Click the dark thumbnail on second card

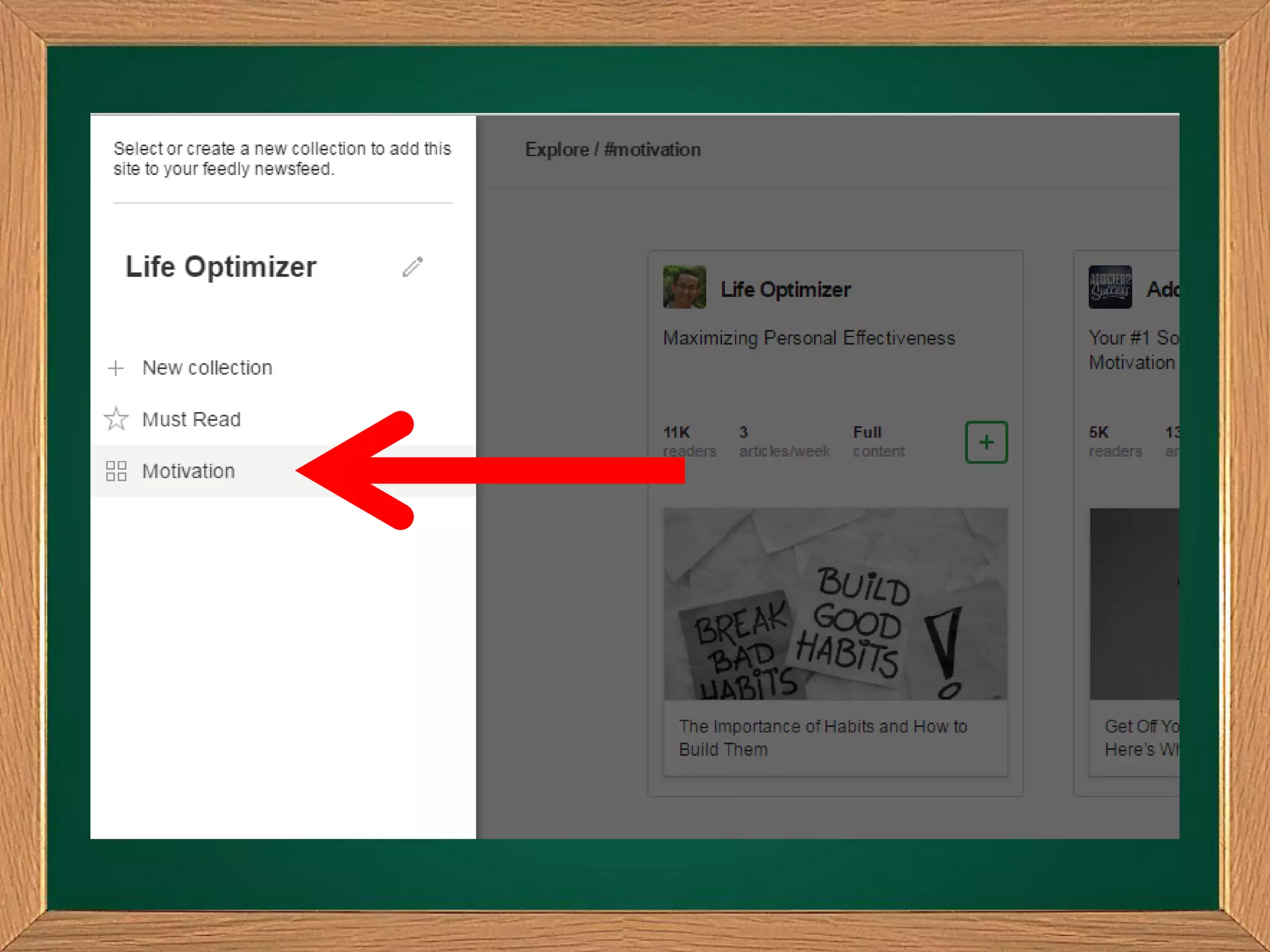(x=1134, y=604)
